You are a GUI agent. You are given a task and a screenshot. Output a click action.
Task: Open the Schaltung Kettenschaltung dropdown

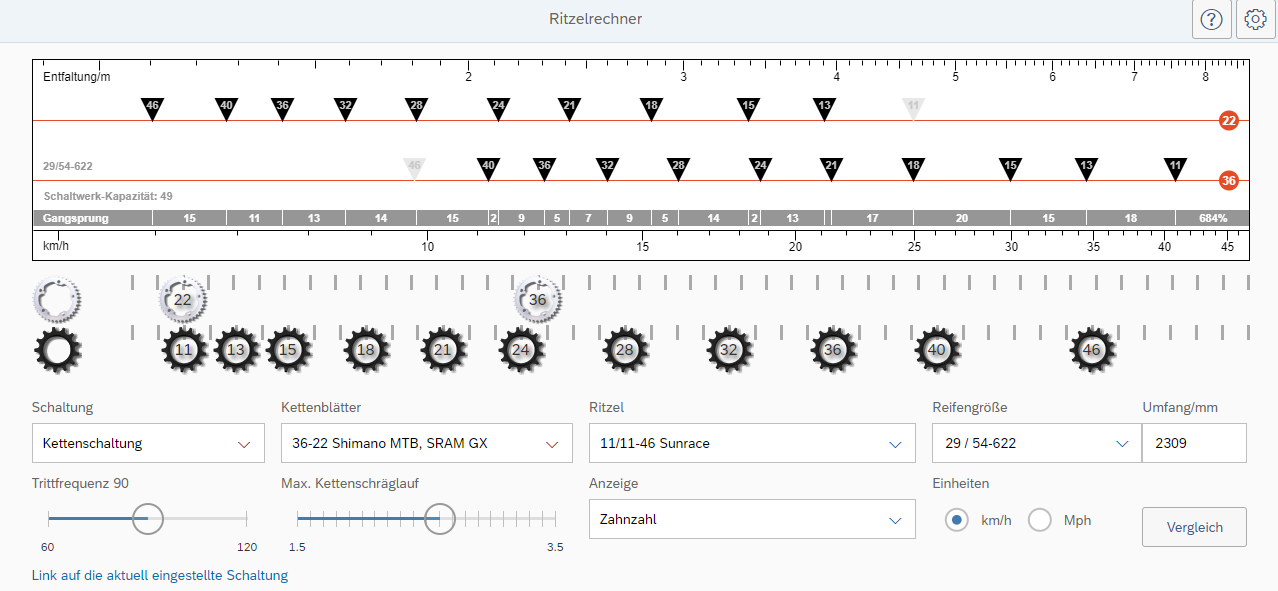point(148,443)
